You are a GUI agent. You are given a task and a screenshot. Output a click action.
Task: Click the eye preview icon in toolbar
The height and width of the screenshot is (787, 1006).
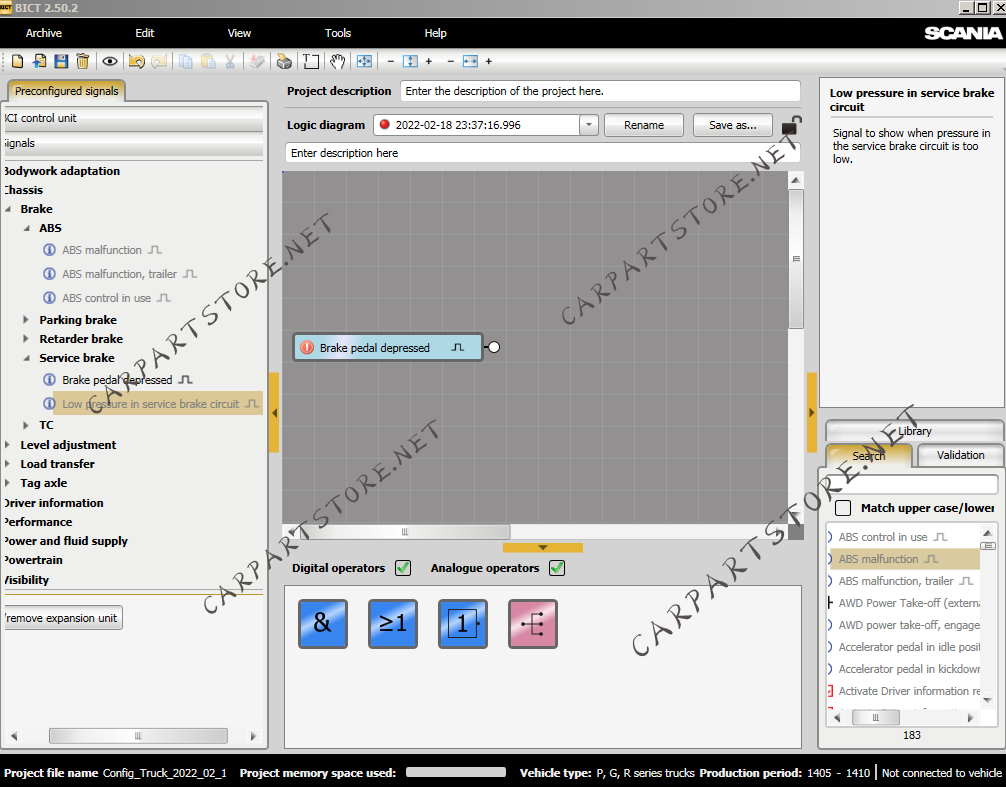coord(110,62)
